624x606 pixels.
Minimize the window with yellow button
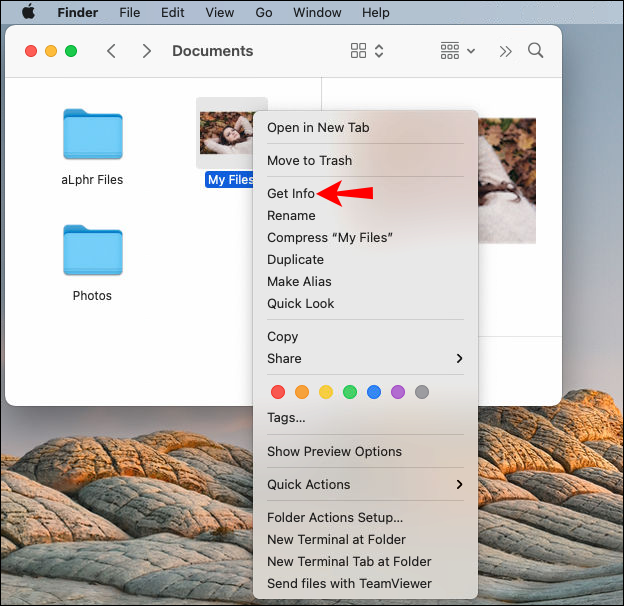point(51,51)
